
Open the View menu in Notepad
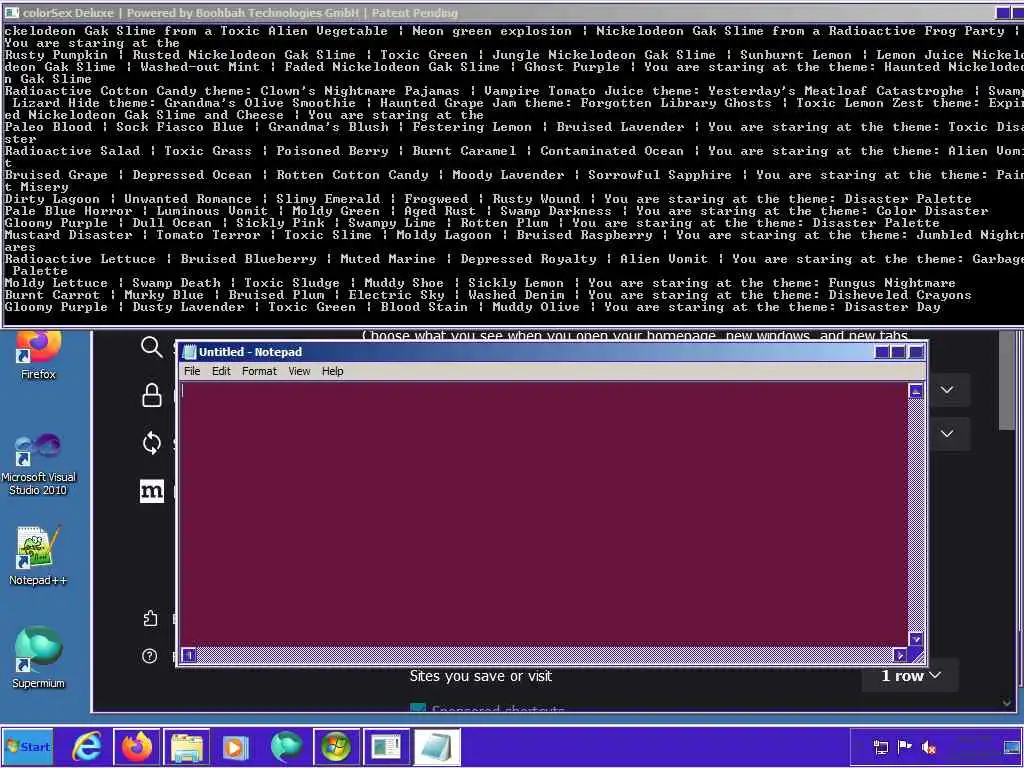point(299,371)
